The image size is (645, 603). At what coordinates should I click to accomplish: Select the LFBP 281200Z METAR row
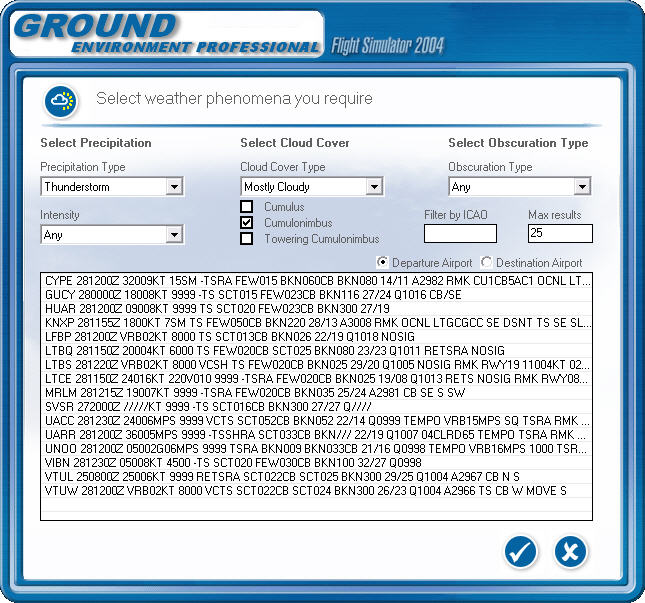pos(317,337)
